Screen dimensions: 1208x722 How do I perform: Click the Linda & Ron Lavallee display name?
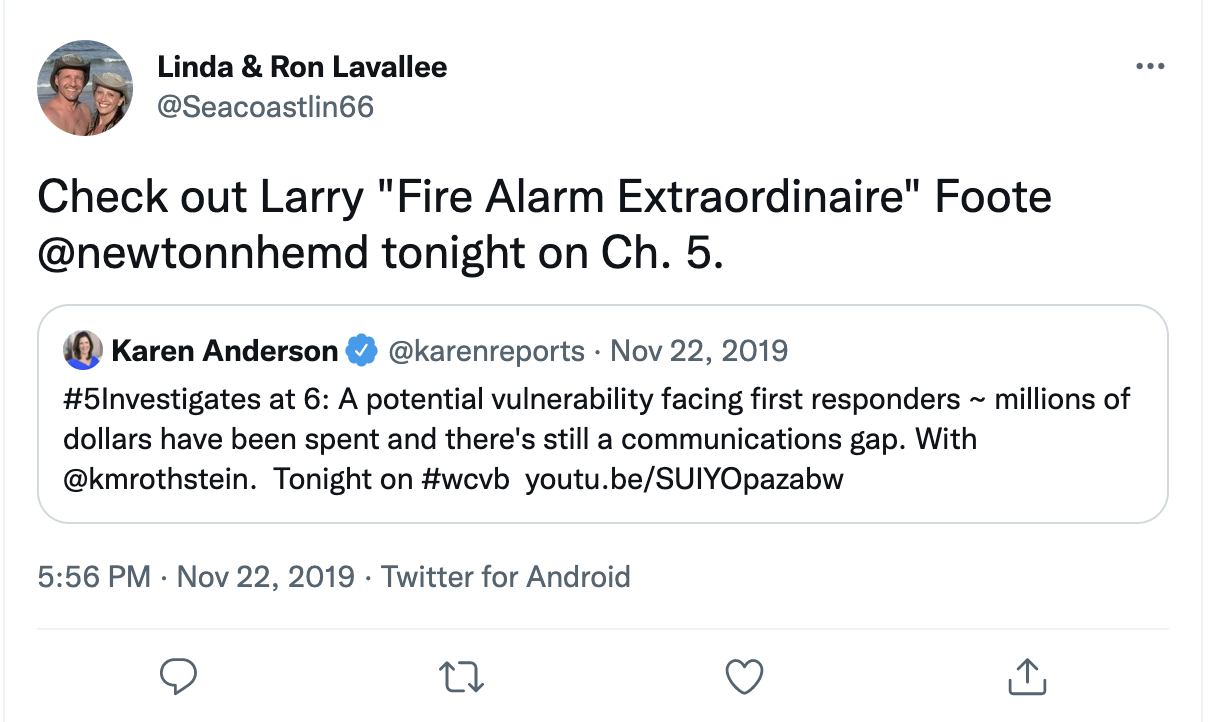tap(302, 67)
